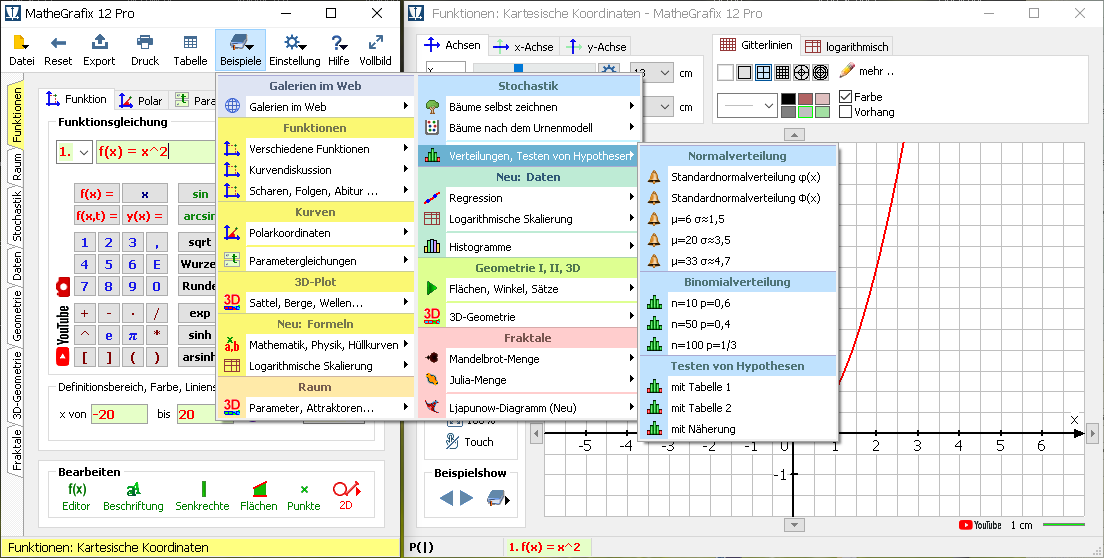Click the Touch mode icon
This screenshot has height=558, width=1104.
(452, 441)
